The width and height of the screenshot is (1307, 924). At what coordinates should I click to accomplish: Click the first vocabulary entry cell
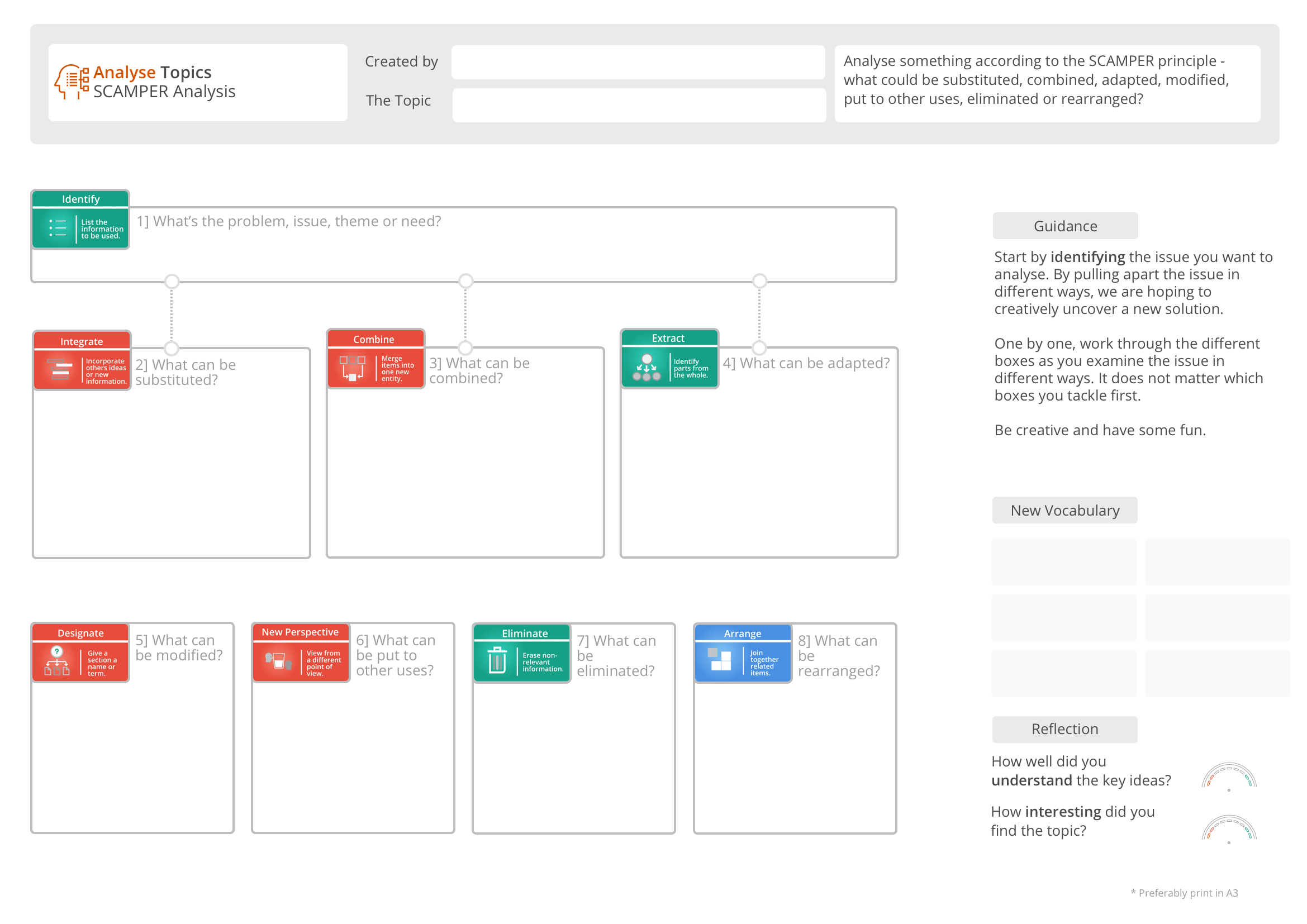(x=1063, y=562)
